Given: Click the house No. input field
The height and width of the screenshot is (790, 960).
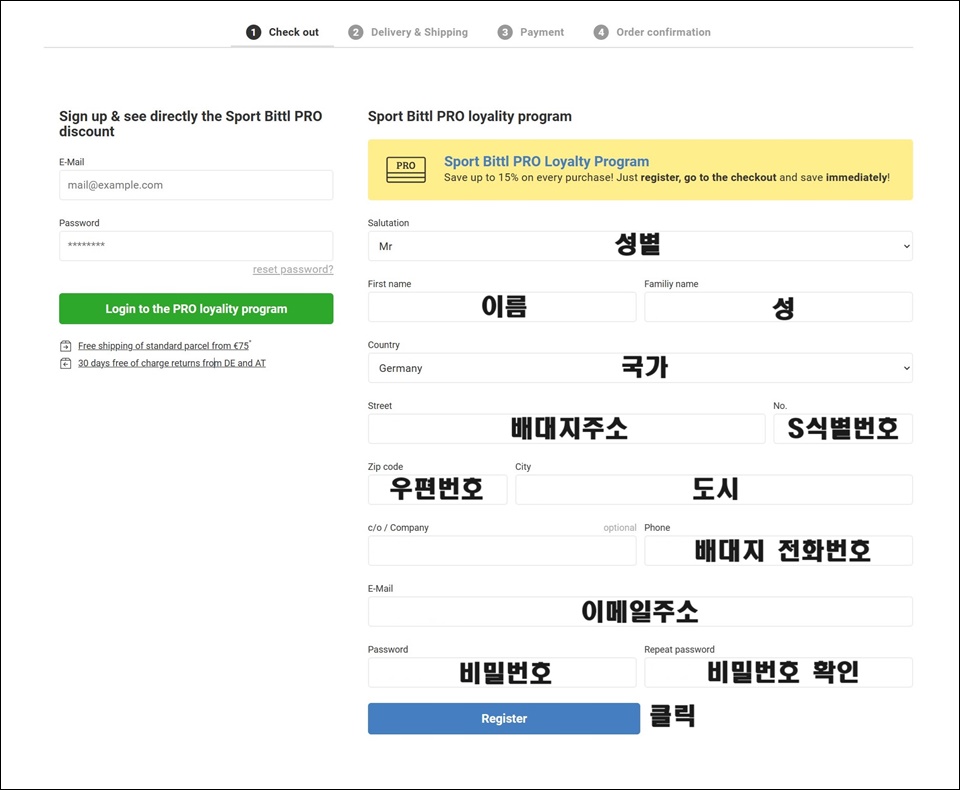Looking at the screenshot, I should click(x=843, y=429).
